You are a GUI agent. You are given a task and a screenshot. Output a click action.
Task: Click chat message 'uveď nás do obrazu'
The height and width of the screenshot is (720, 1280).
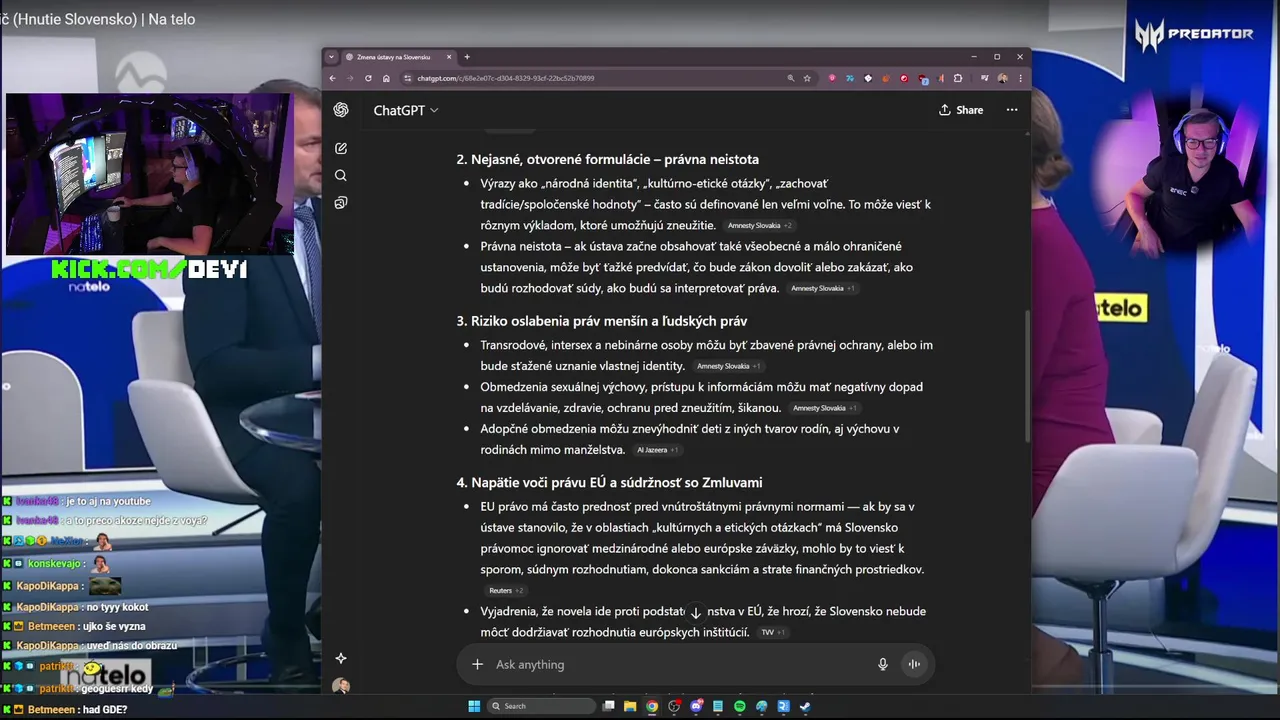[131, 646]
